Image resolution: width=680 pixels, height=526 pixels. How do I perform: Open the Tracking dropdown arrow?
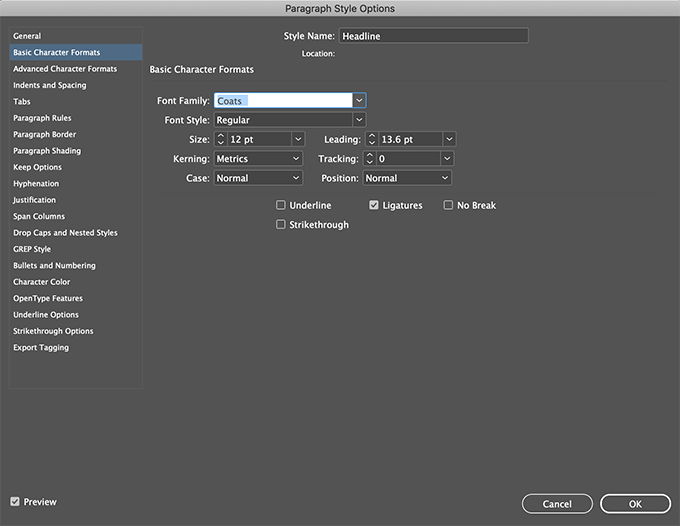[447, 159]
